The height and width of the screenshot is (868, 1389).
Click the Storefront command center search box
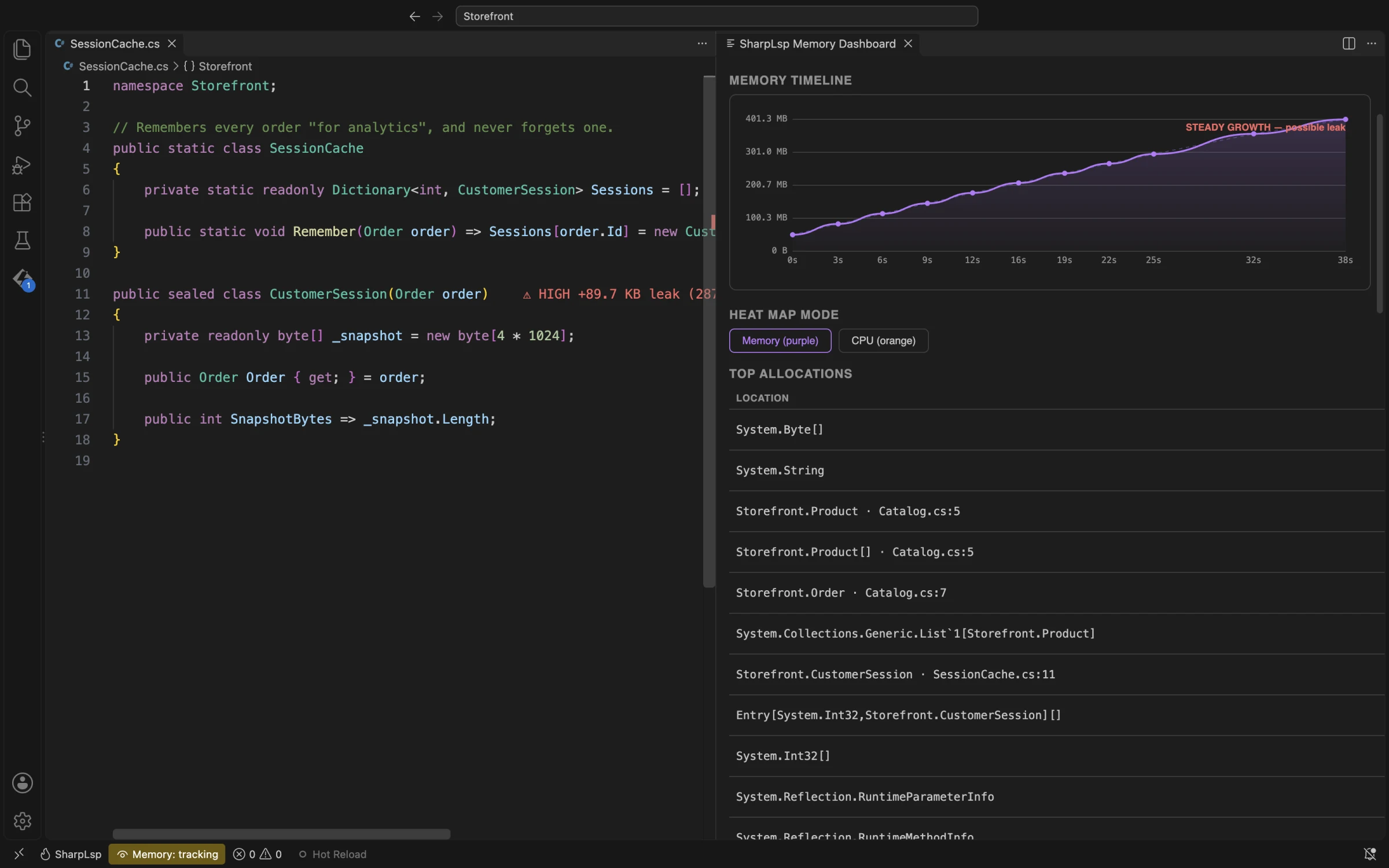716,16
